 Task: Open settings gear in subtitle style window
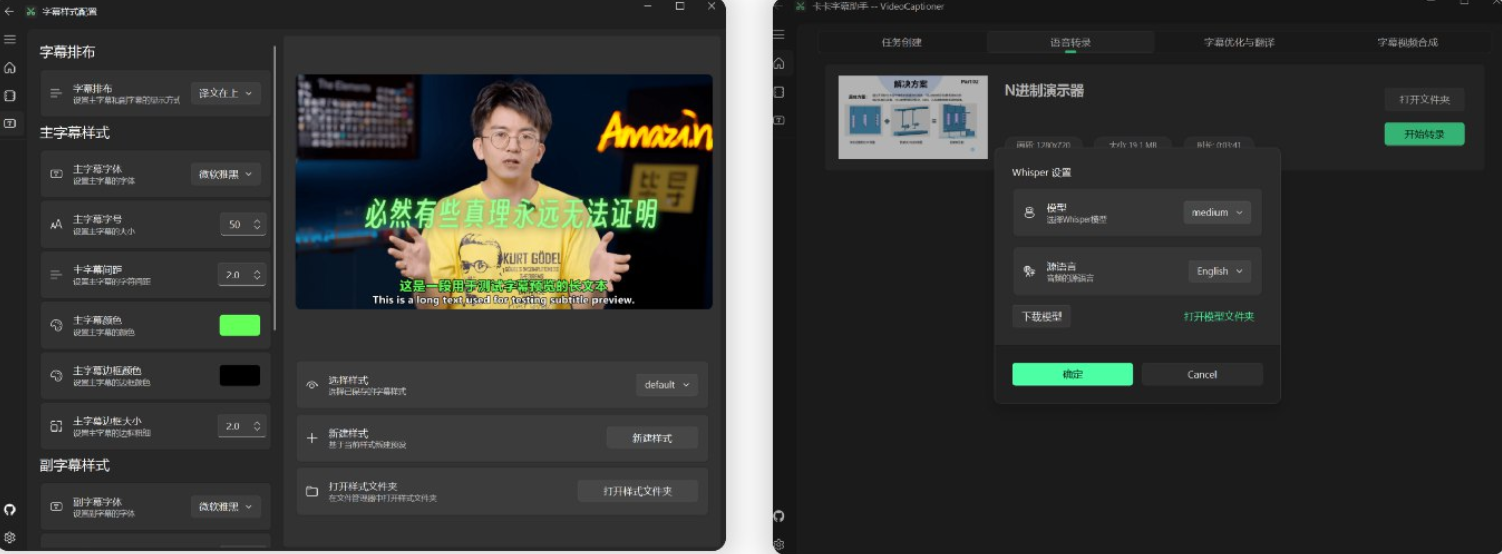pyautogui.click(x=9, y=537)
